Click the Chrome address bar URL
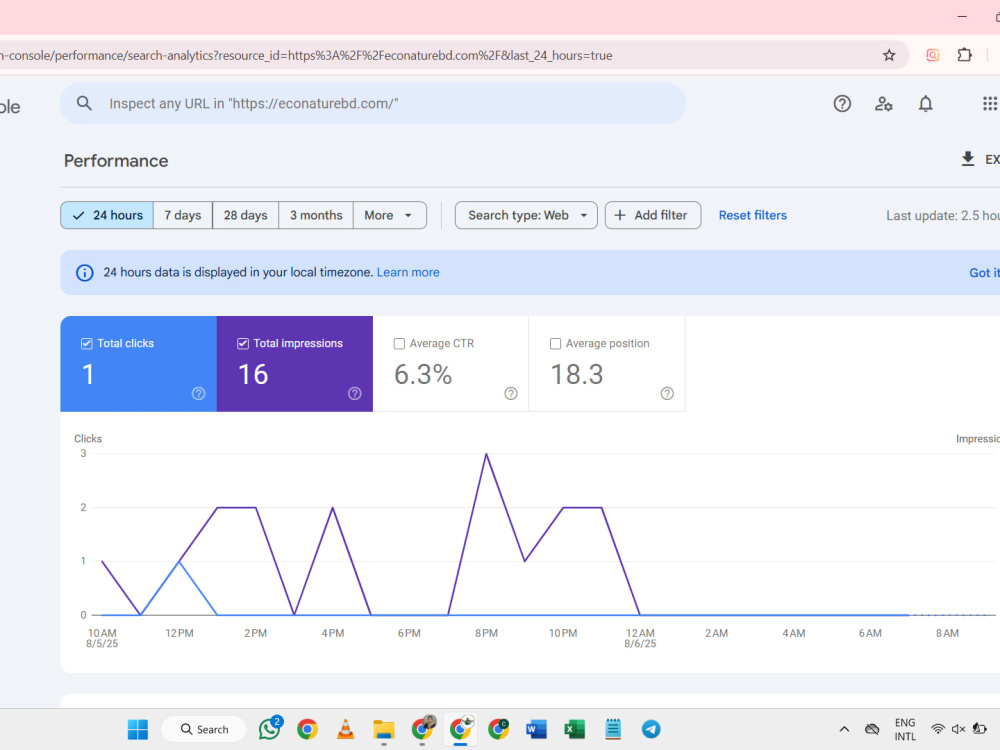The width and height of the screenshot is (1000, 750). (306, 55)
